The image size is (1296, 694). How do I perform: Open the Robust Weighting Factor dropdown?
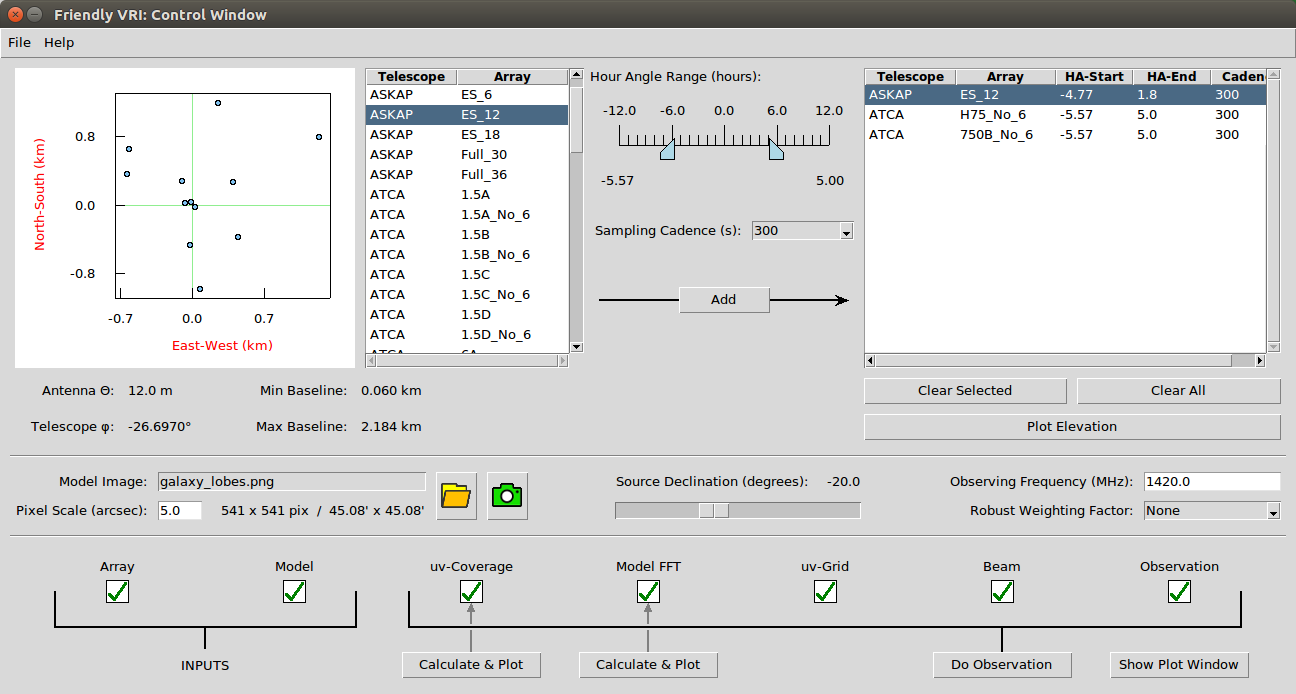(1212, 511)
